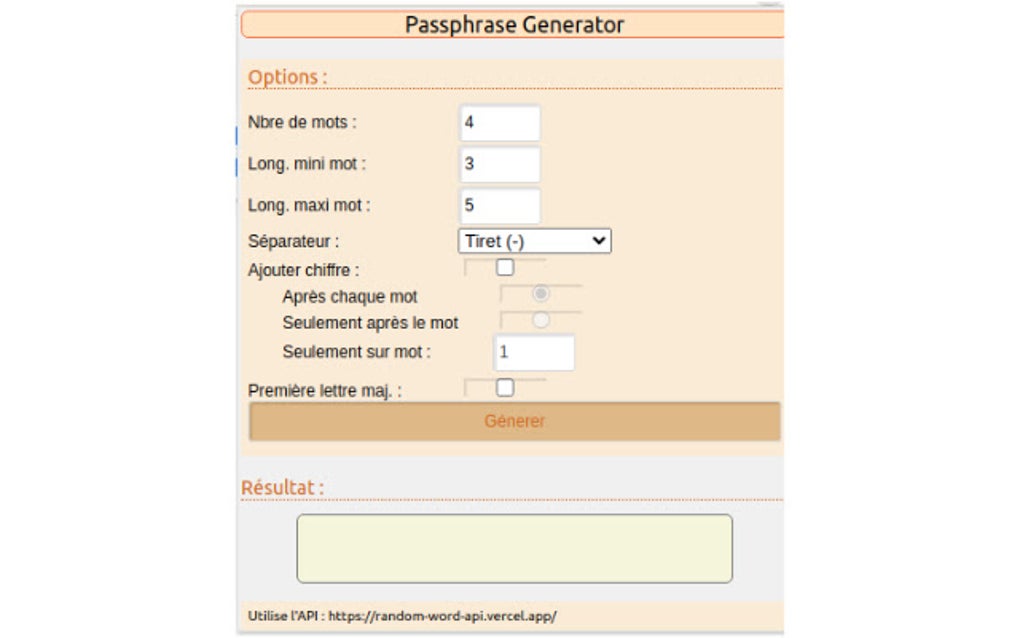Click the Passphrase Generator title bar
1020x638 pixels.
point(515,24)
